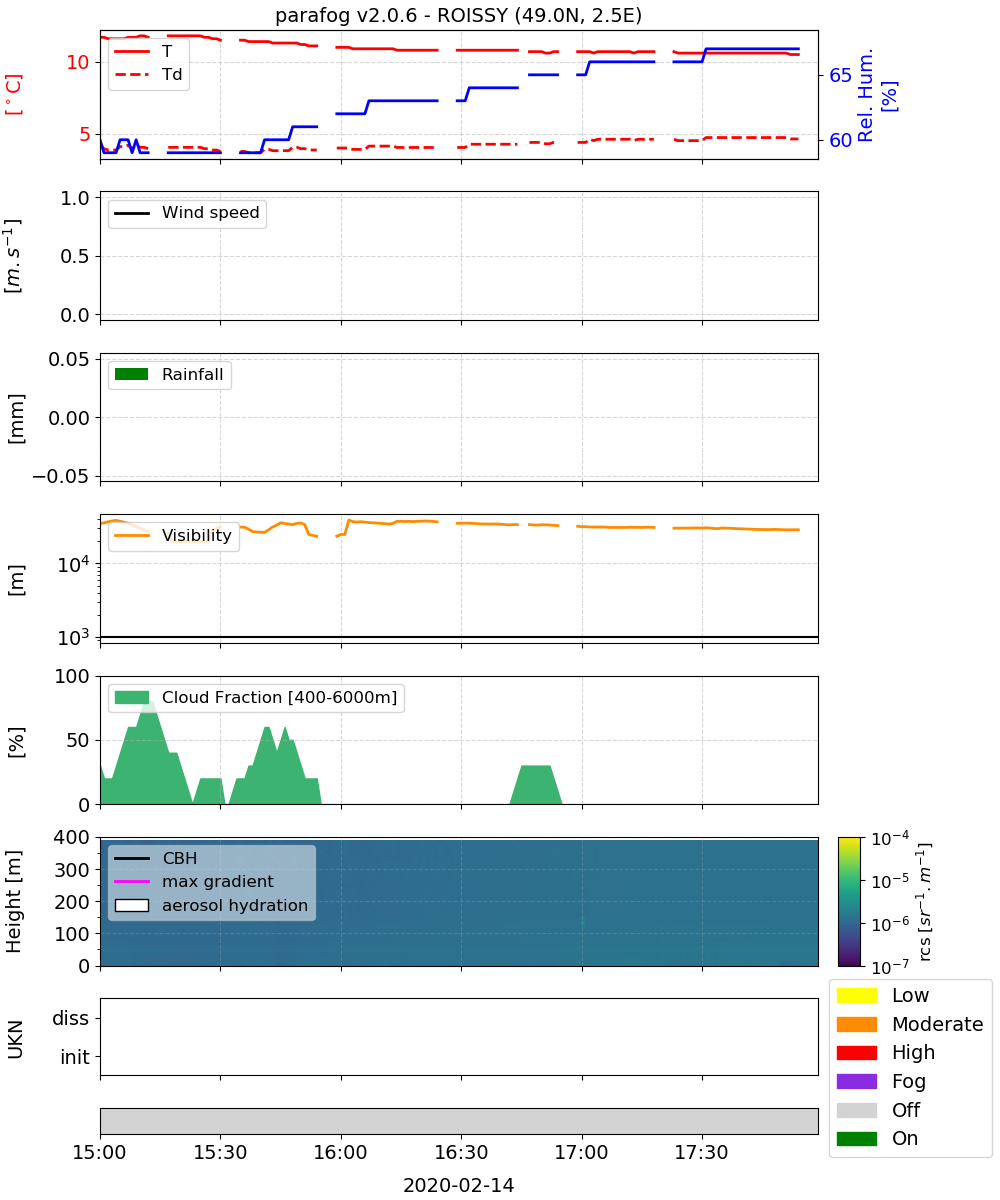Click the yellow Low legend swatch
This screenshot has height=1200, width=1000.
857,995
